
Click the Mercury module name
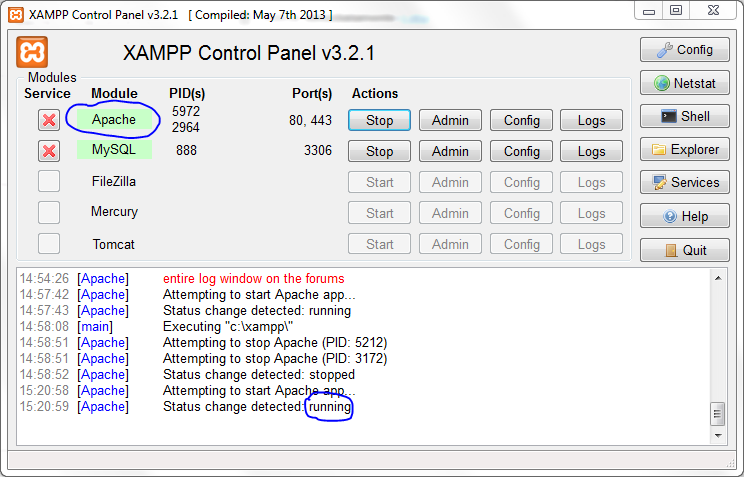coord(114,211)
